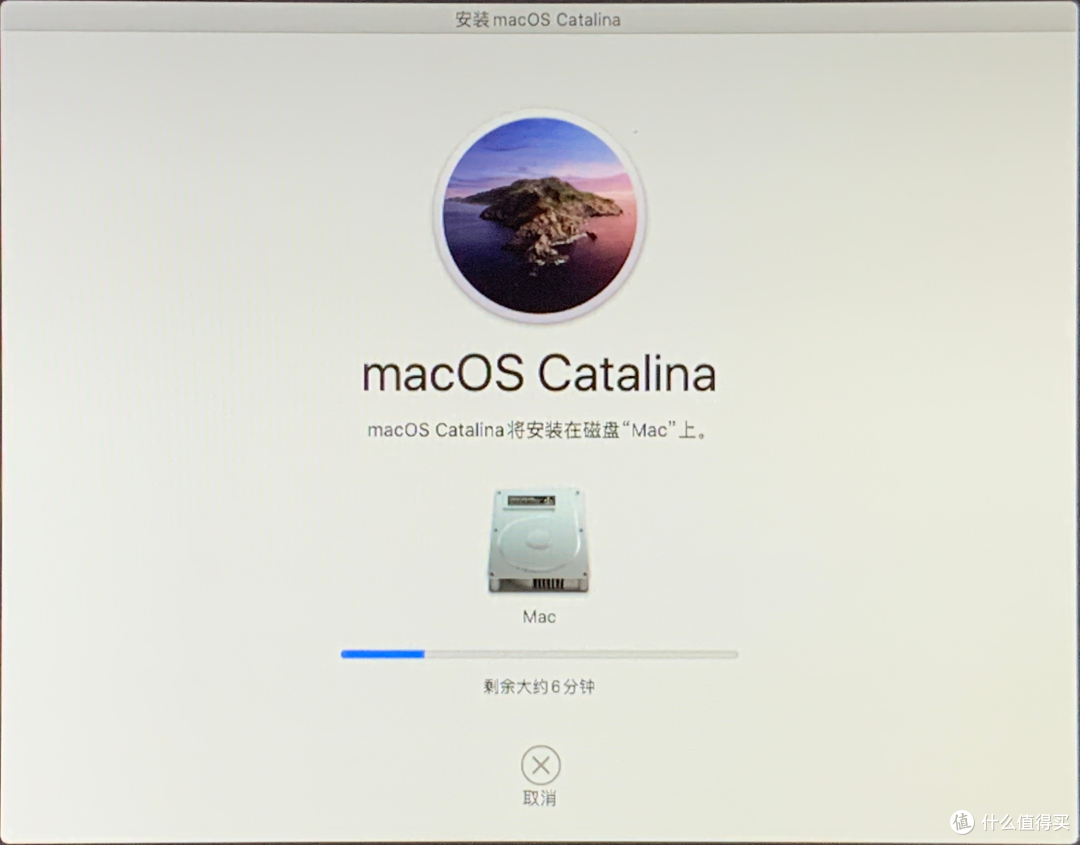
Task: Click the "macOS Catalina 将安装在磁盘" message
Action: tap(537, 430)
